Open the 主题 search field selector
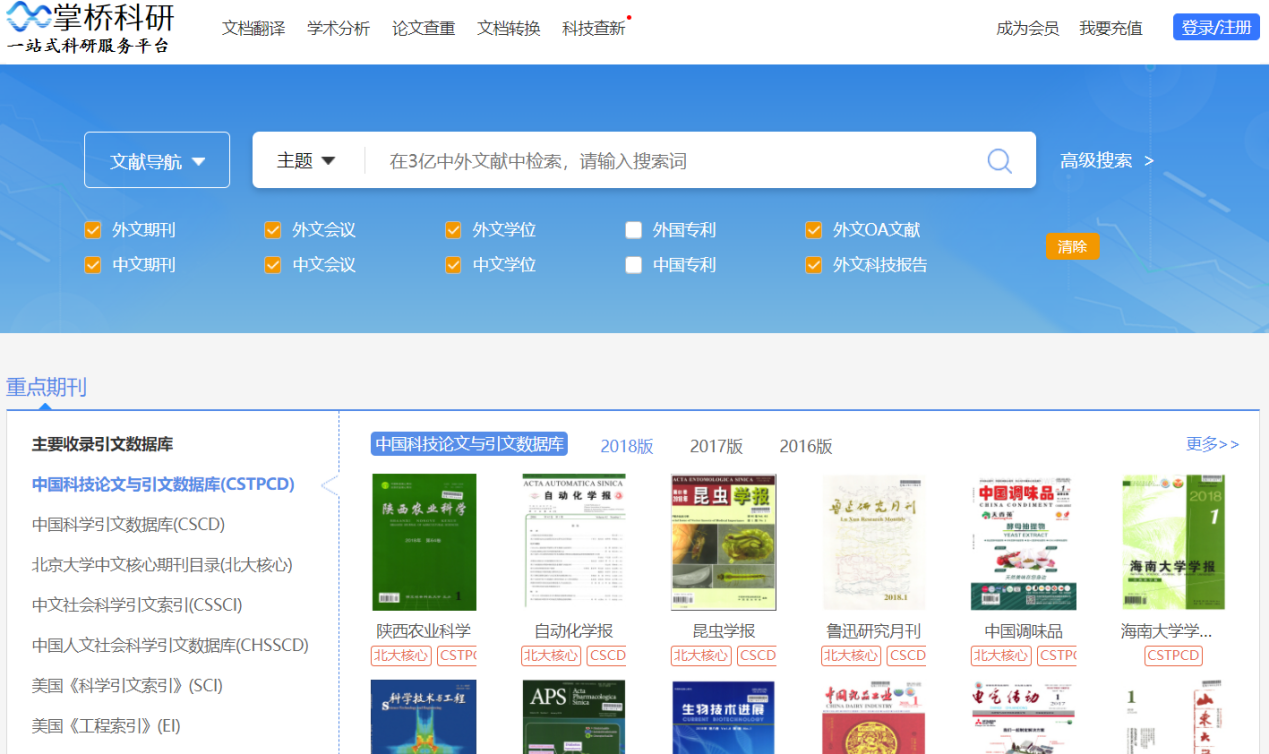Image resolution: width=1269 pixels, height=754 pixels. pyautogui.click(x=306, y=161)
